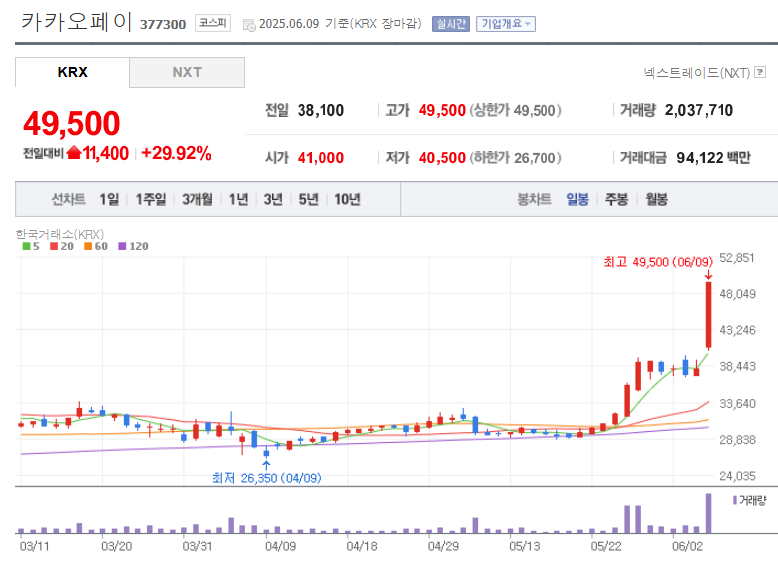Click the 카카오페이 stock title
The image size is (778, 571).
pyautogui.click(x=76, y=22)
